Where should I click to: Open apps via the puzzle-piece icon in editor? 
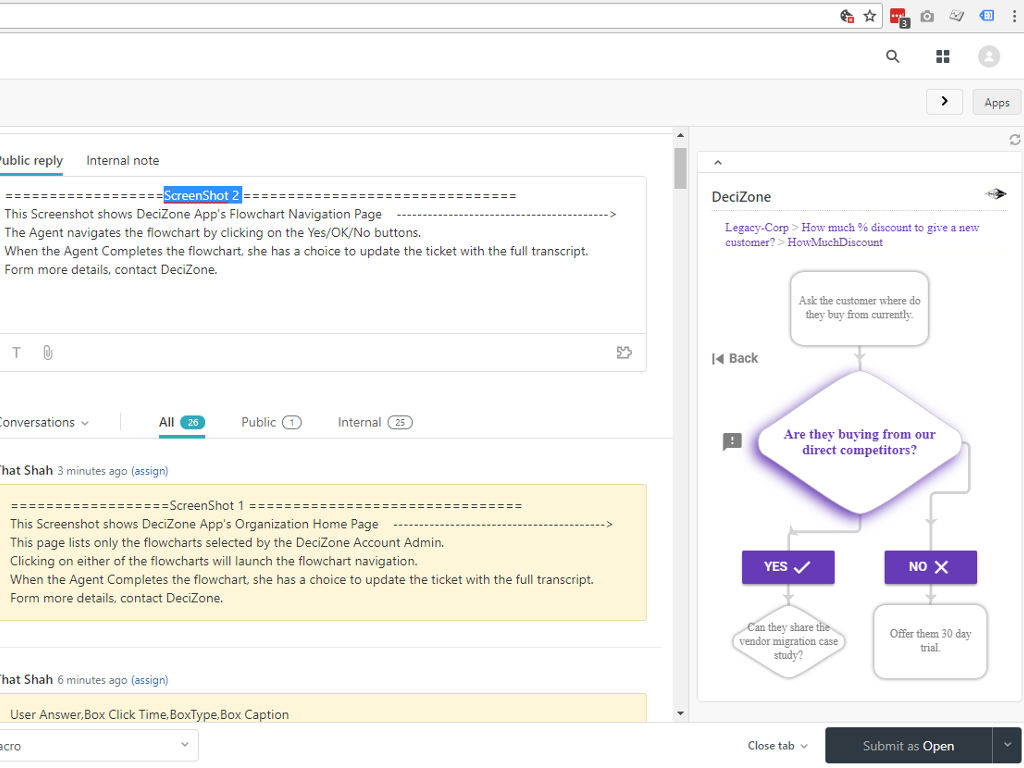624,352
